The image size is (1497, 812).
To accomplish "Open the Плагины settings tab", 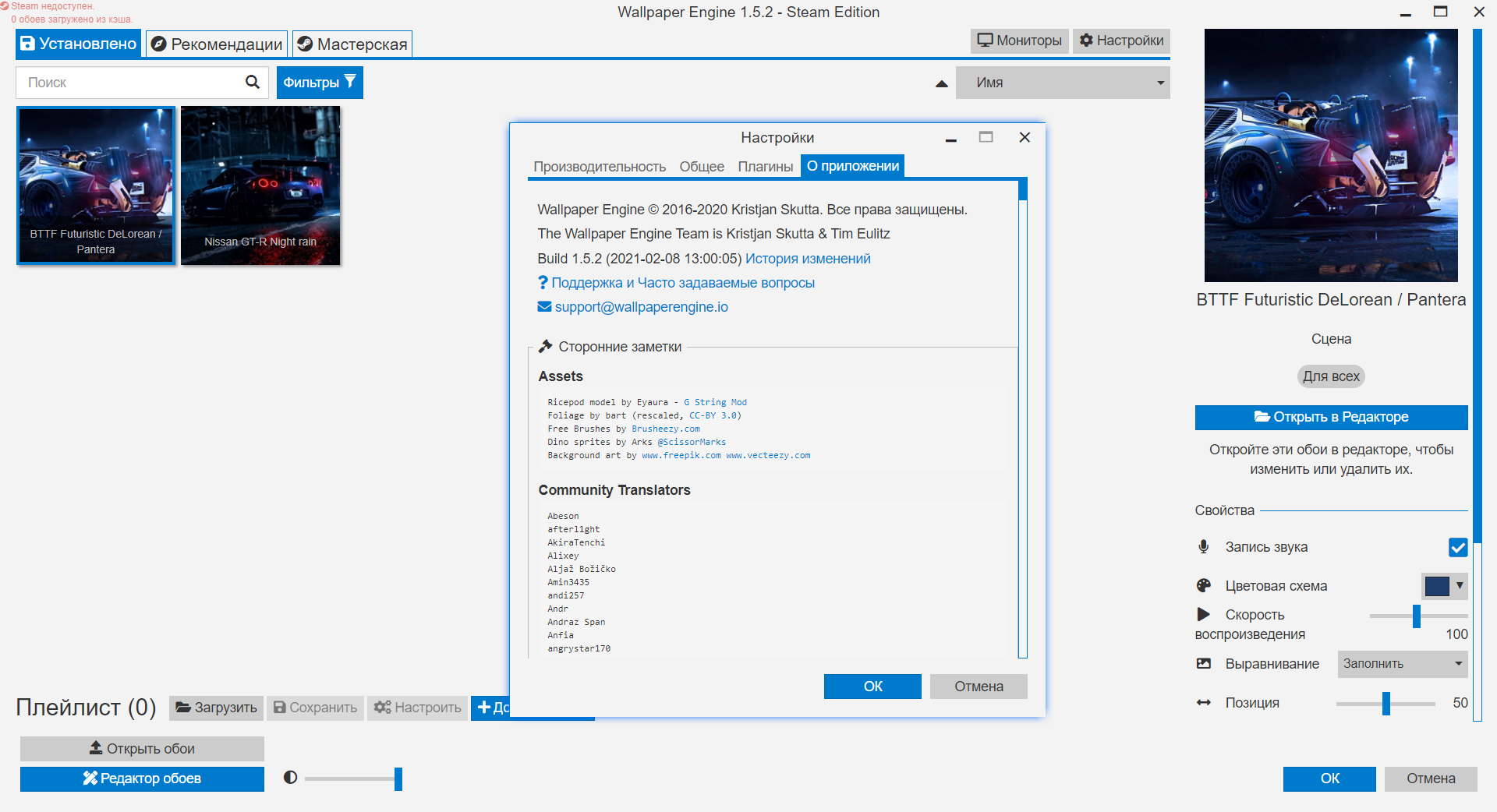I will tap(766, 166).
